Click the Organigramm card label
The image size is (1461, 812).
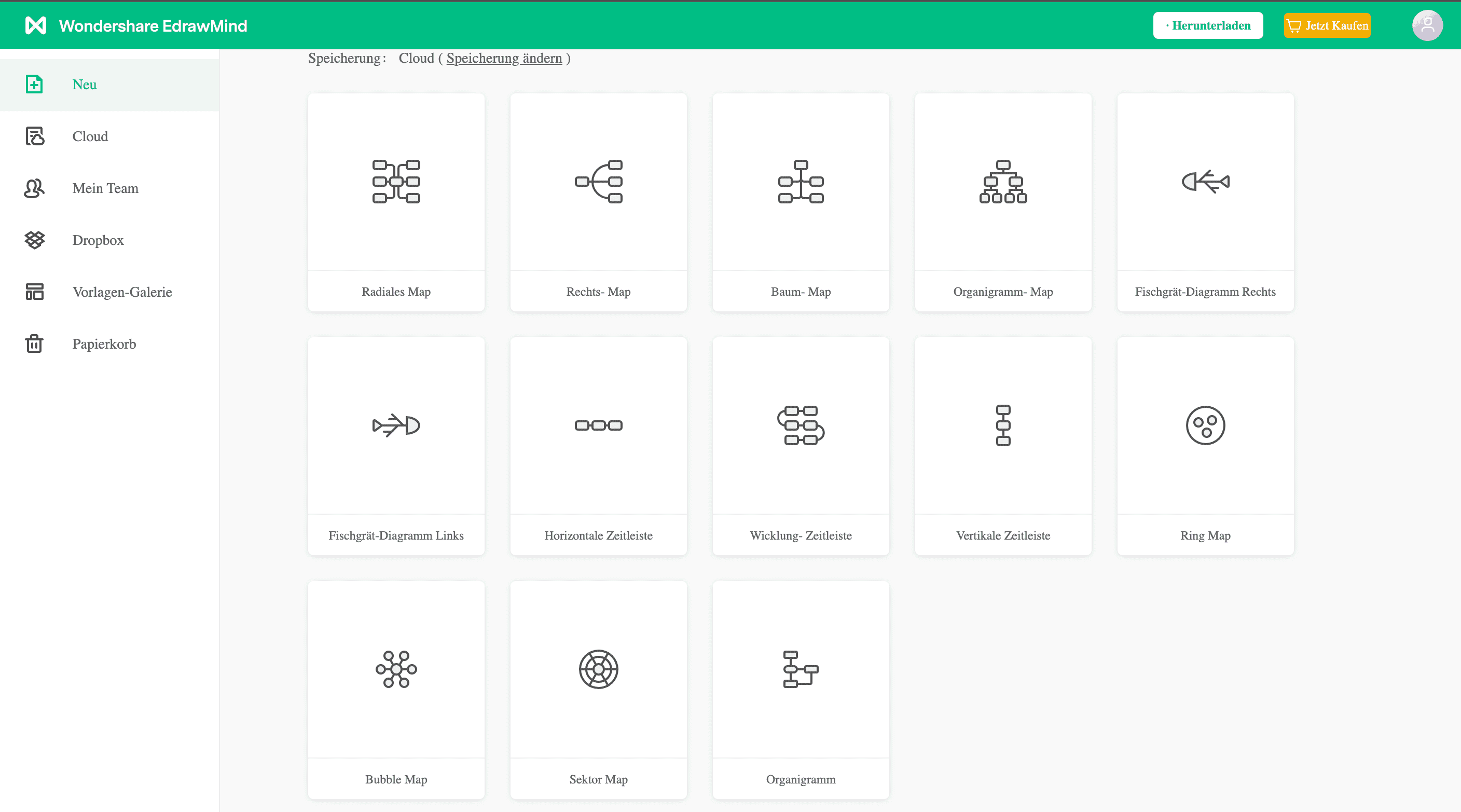click(x=800, y=779)
